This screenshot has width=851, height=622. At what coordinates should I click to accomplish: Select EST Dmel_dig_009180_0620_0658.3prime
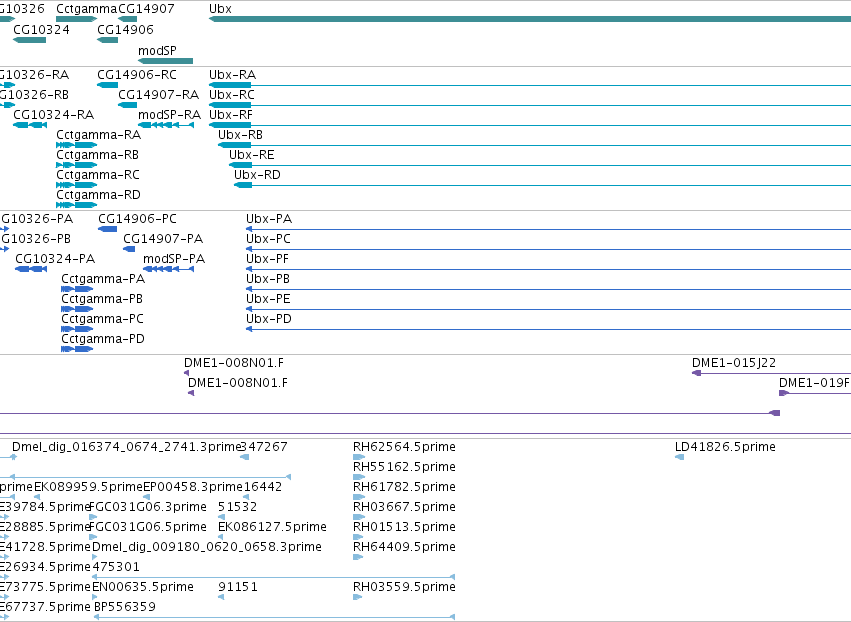[207, 547]
